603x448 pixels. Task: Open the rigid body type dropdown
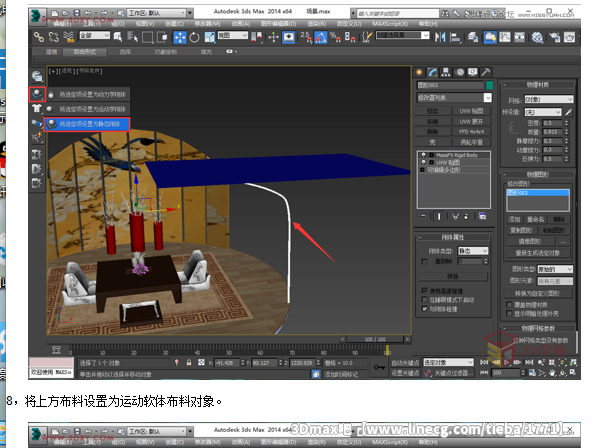click(472, 251)
